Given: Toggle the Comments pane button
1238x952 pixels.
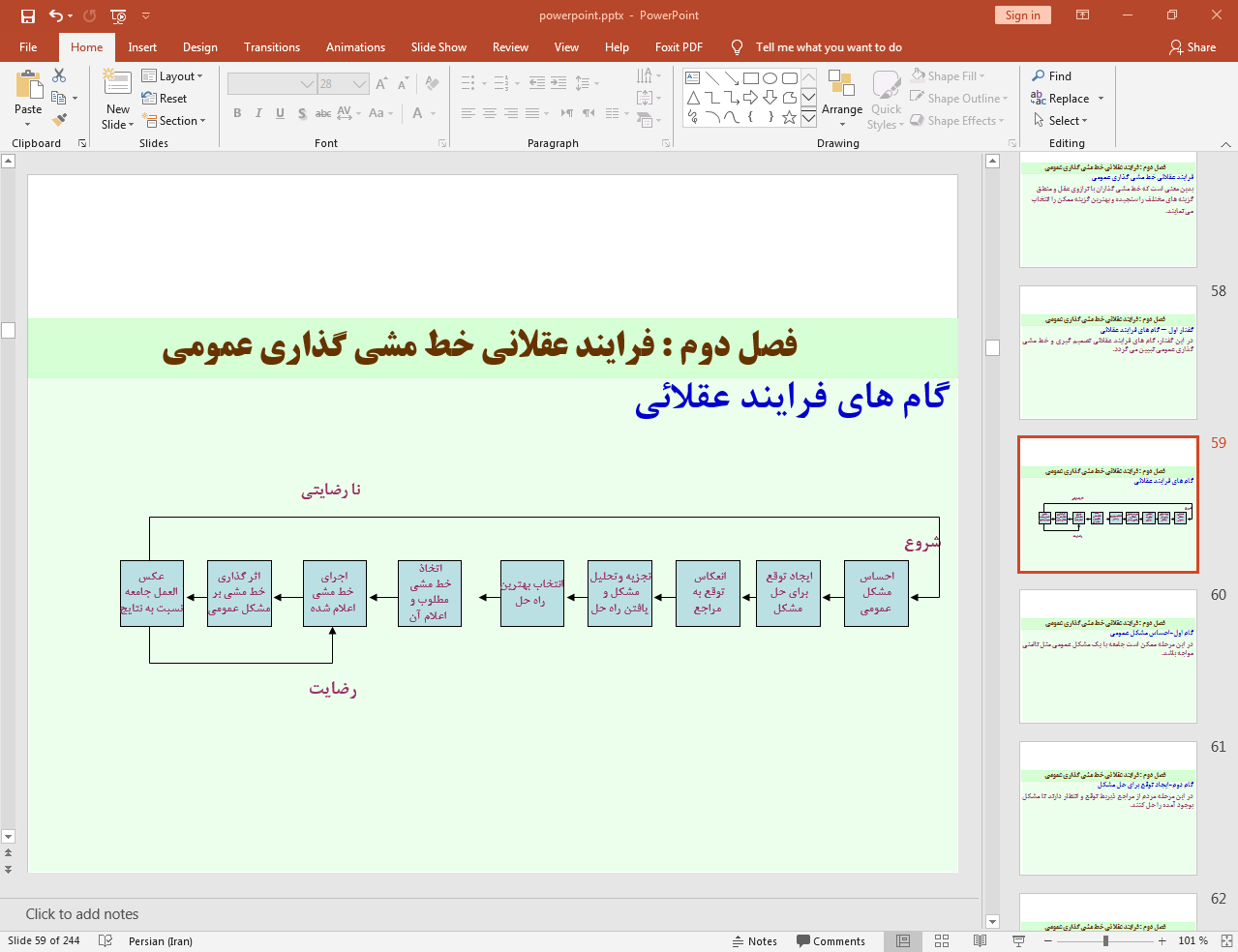Looking at the screenshot, I should click(830, 941).
